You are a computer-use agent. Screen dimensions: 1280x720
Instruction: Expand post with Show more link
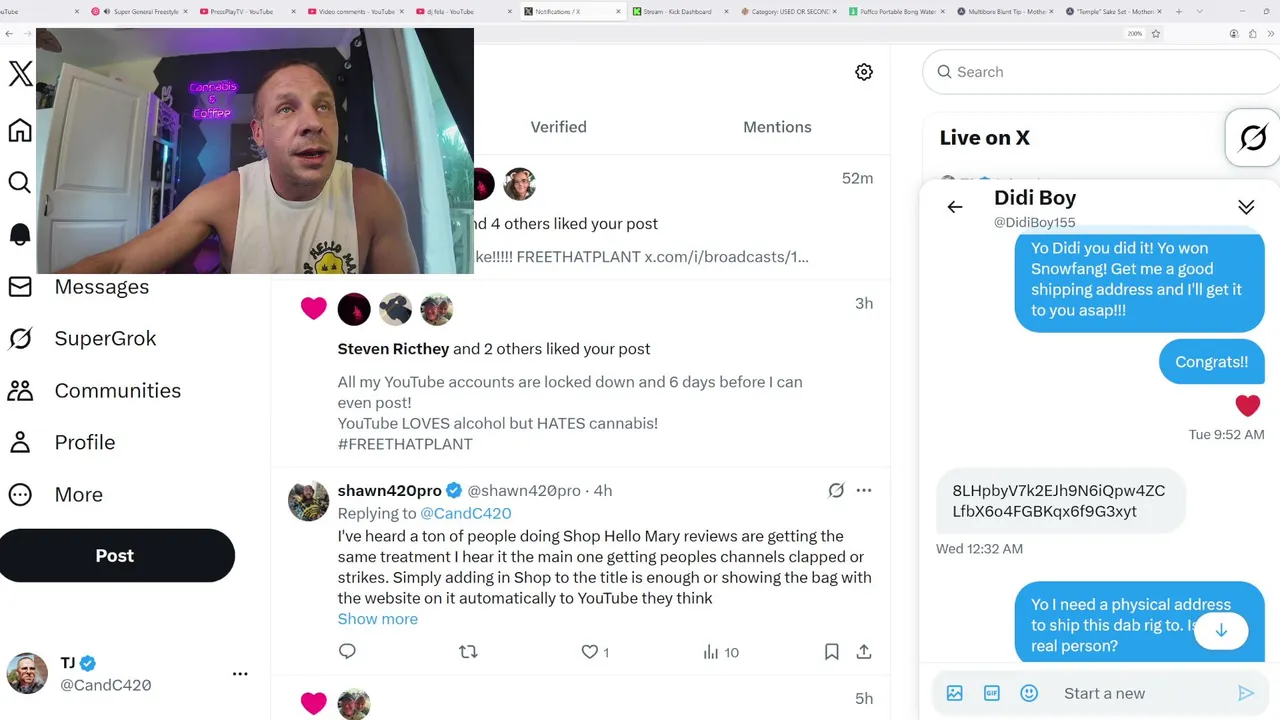point(378,619)
